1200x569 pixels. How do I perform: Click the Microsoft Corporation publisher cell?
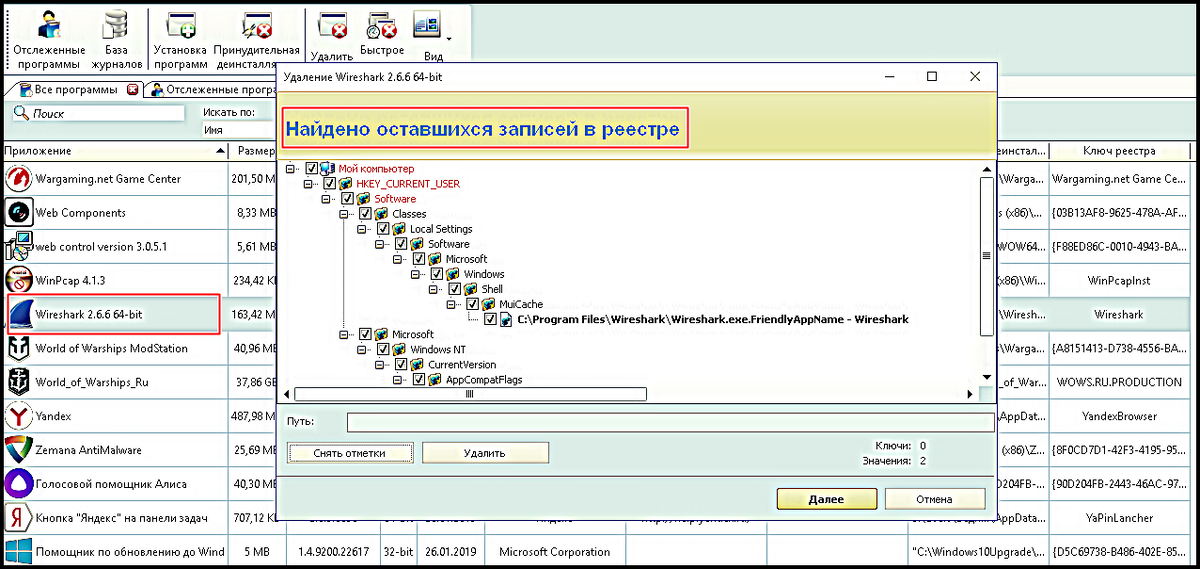click(x=554, y=552)
